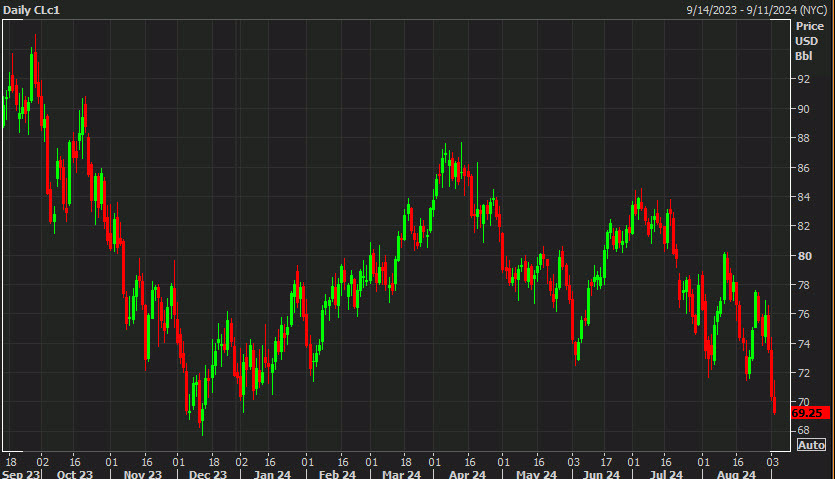Click the Daily CLc1 chart title
This screenshot has width=835, height=479.
click(31, 10)
